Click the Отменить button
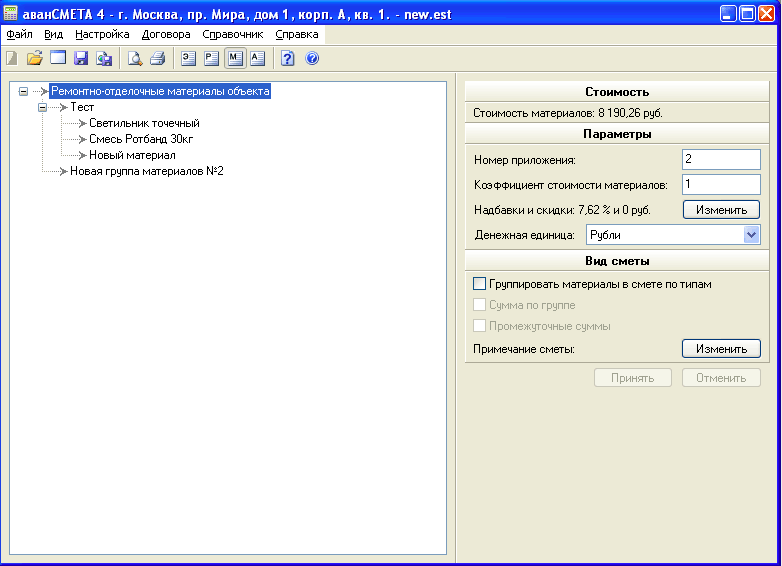 [721, 377]
